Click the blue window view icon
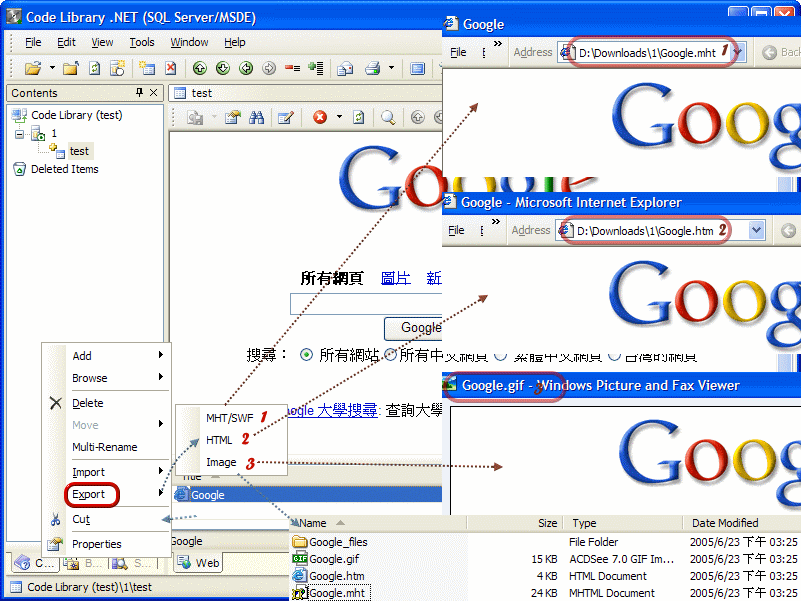This screenshot has width=801, height=601. (x=417, y=67)
